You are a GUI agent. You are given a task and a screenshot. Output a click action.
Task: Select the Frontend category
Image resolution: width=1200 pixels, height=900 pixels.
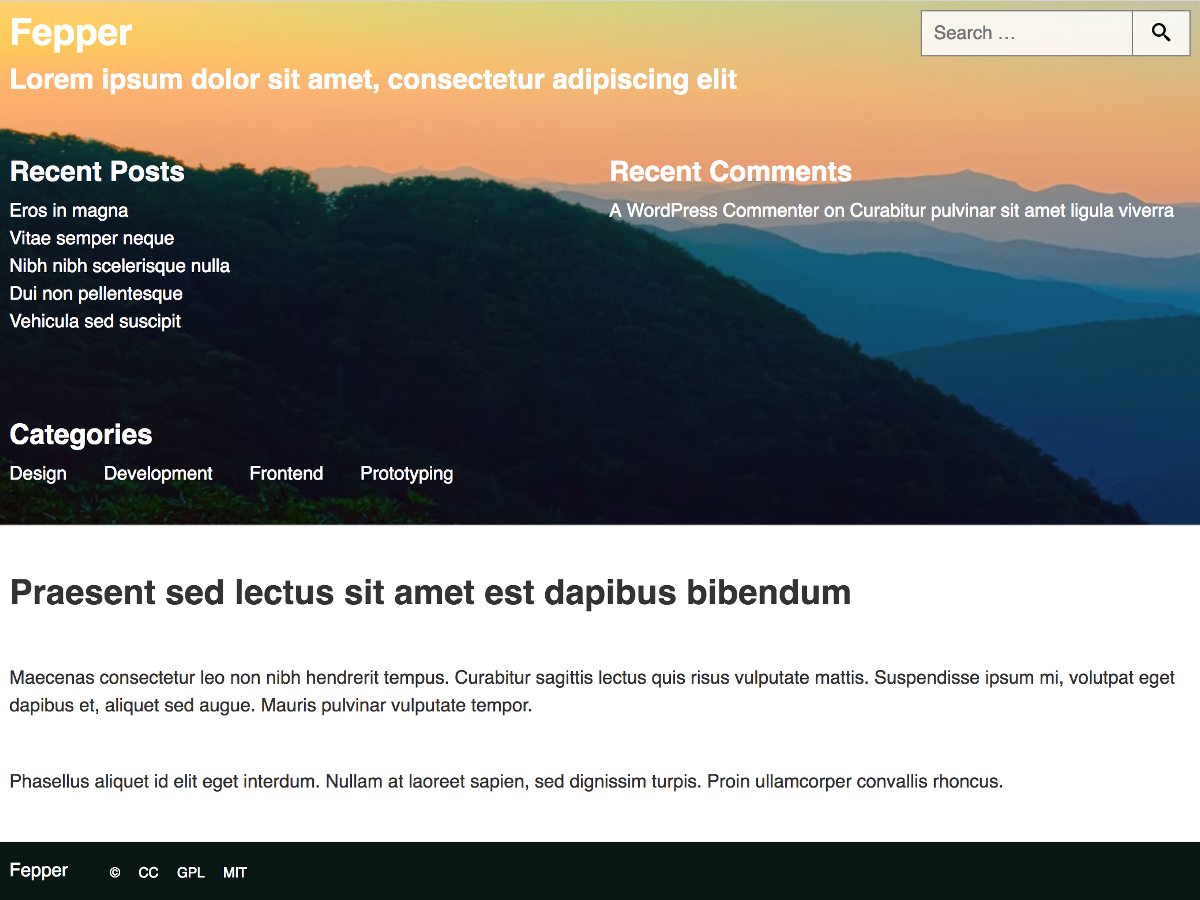(286, 473)
